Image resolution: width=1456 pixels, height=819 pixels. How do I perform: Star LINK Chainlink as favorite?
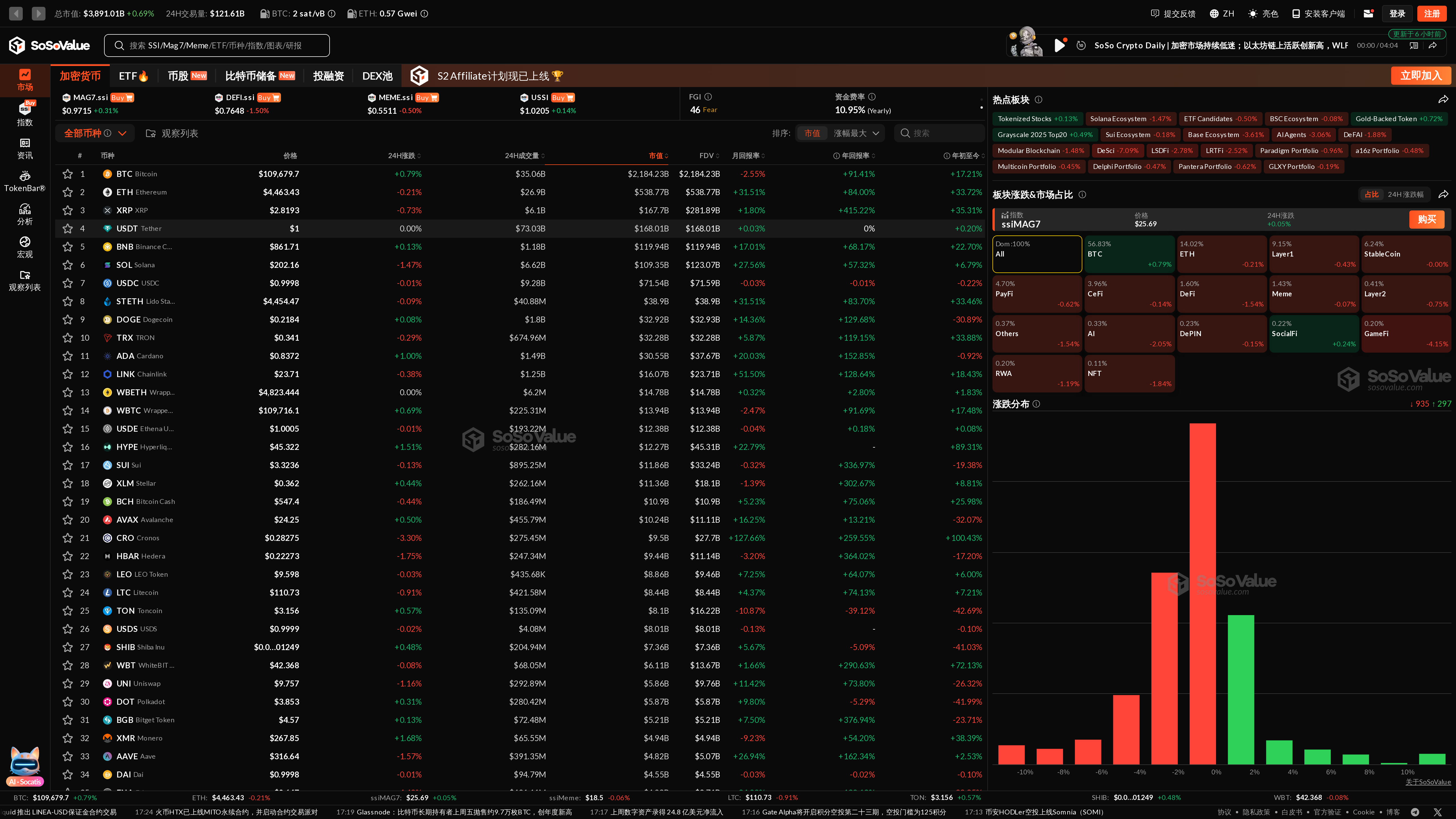point(68,374)
